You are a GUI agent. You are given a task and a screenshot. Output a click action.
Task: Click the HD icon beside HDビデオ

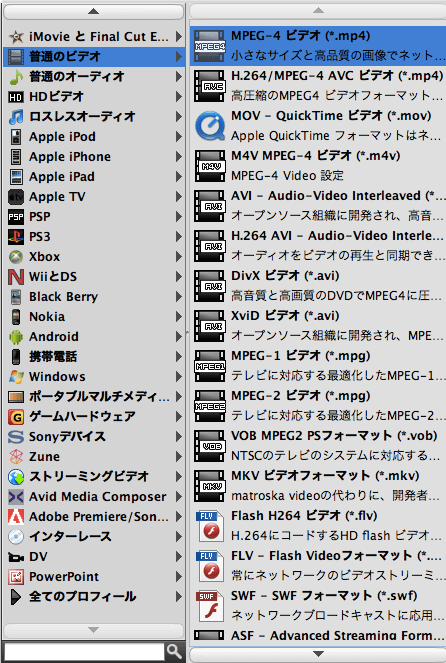pos(16,97)
